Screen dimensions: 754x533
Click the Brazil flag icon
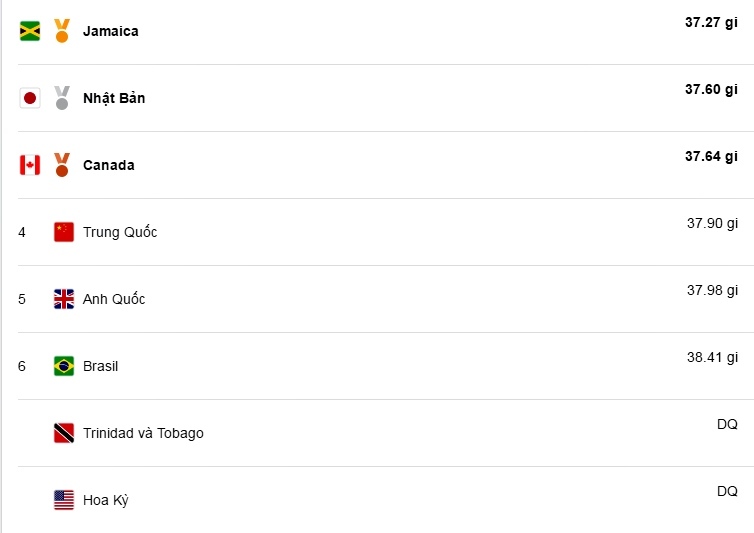(64, 366)
